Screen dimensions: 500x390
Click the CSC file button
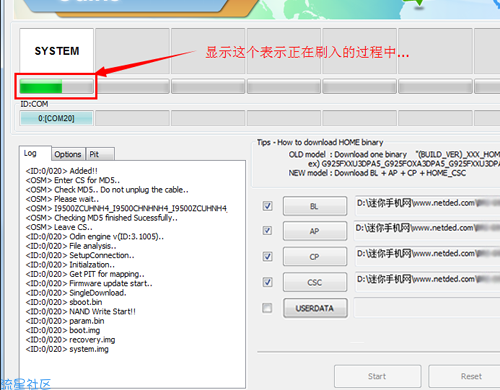[315, 282]
